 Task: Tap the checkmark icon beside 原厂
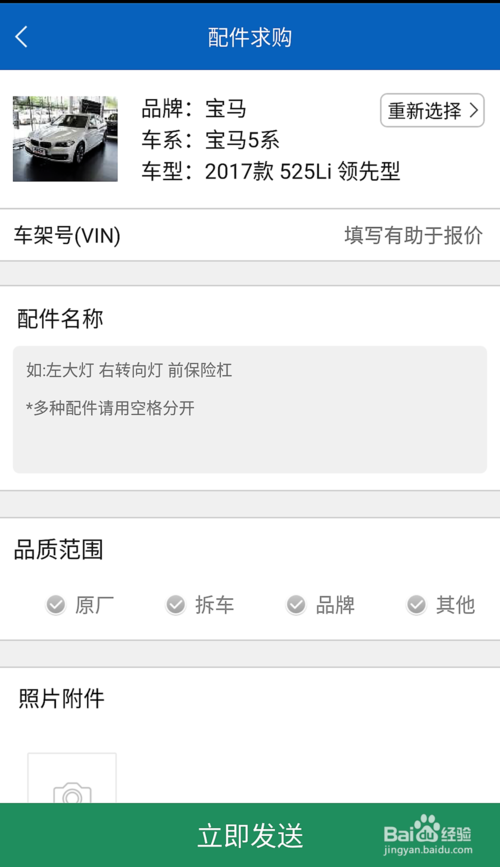coord(55,605)
